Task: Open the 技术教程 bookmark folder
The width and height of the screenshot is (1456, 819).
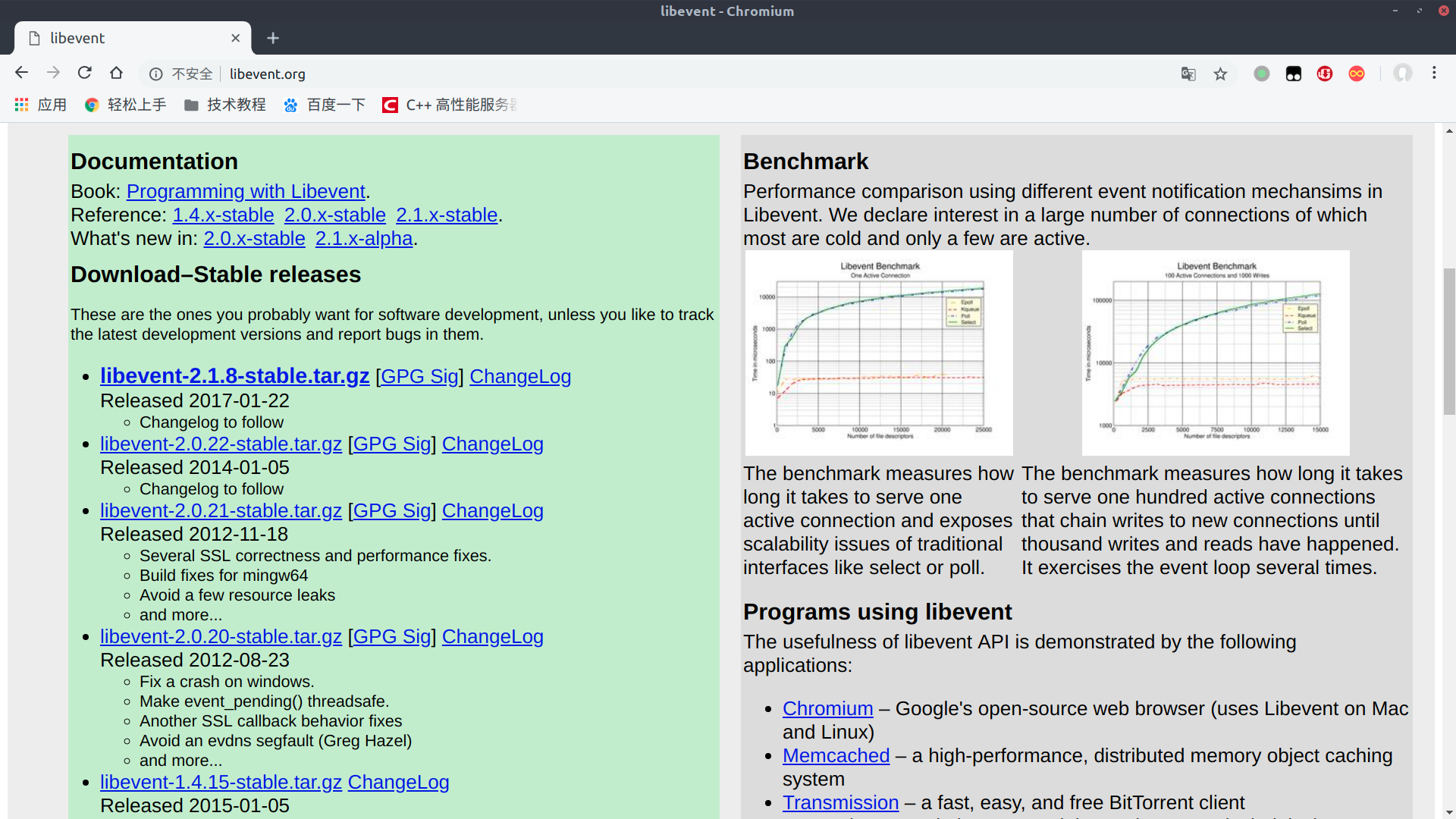Action: pyautogui.click(x=225, y=105)
